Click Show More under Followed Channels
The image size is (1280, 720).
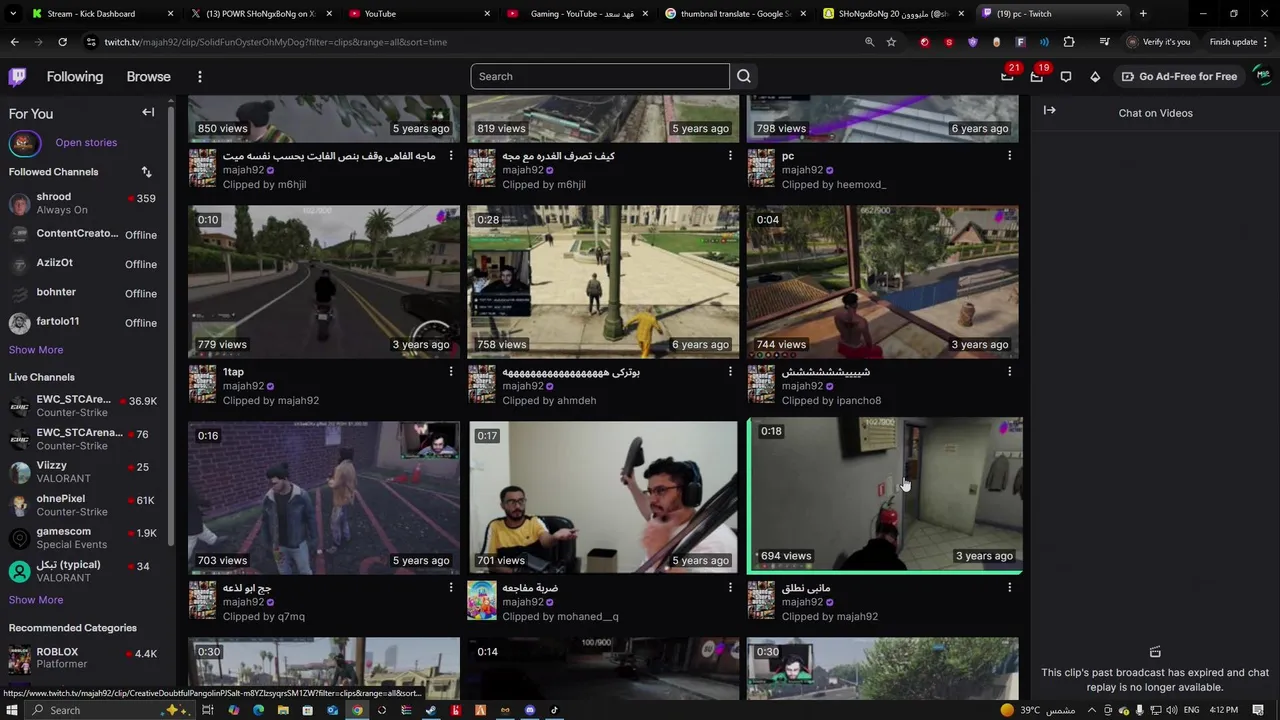36,350
